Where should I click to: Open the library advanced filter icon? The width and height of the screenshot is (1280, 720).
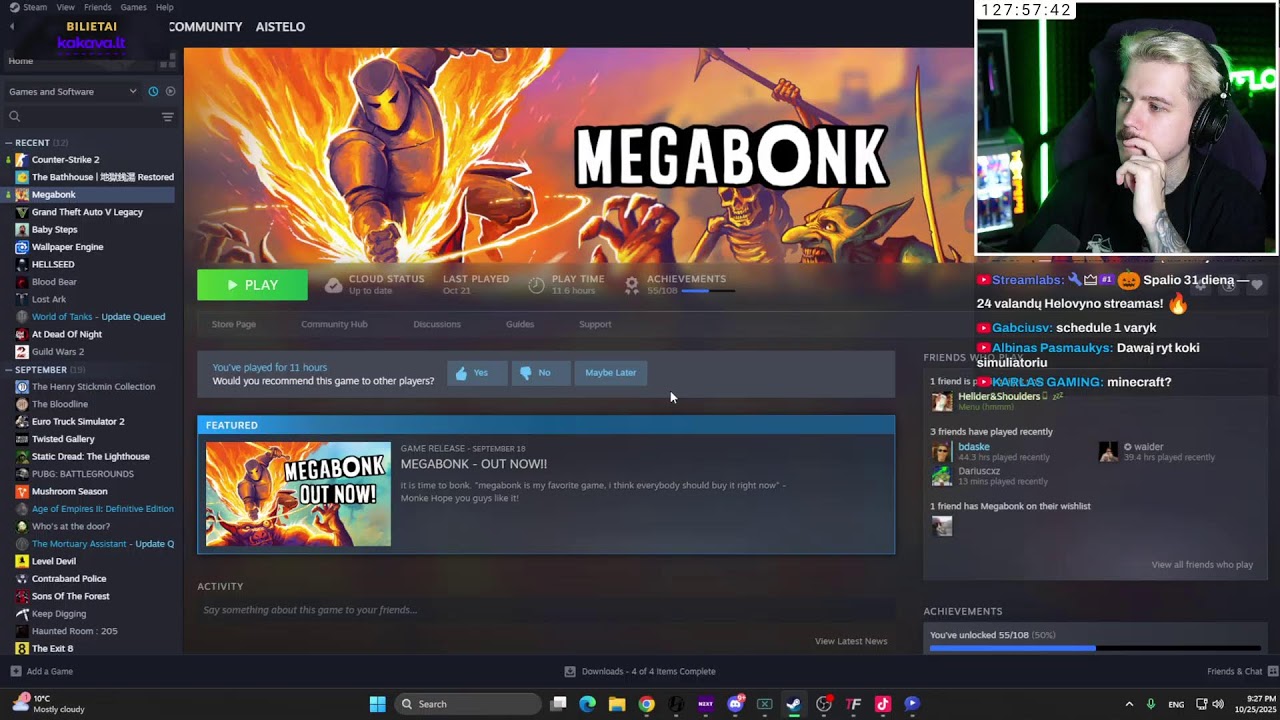168,117
